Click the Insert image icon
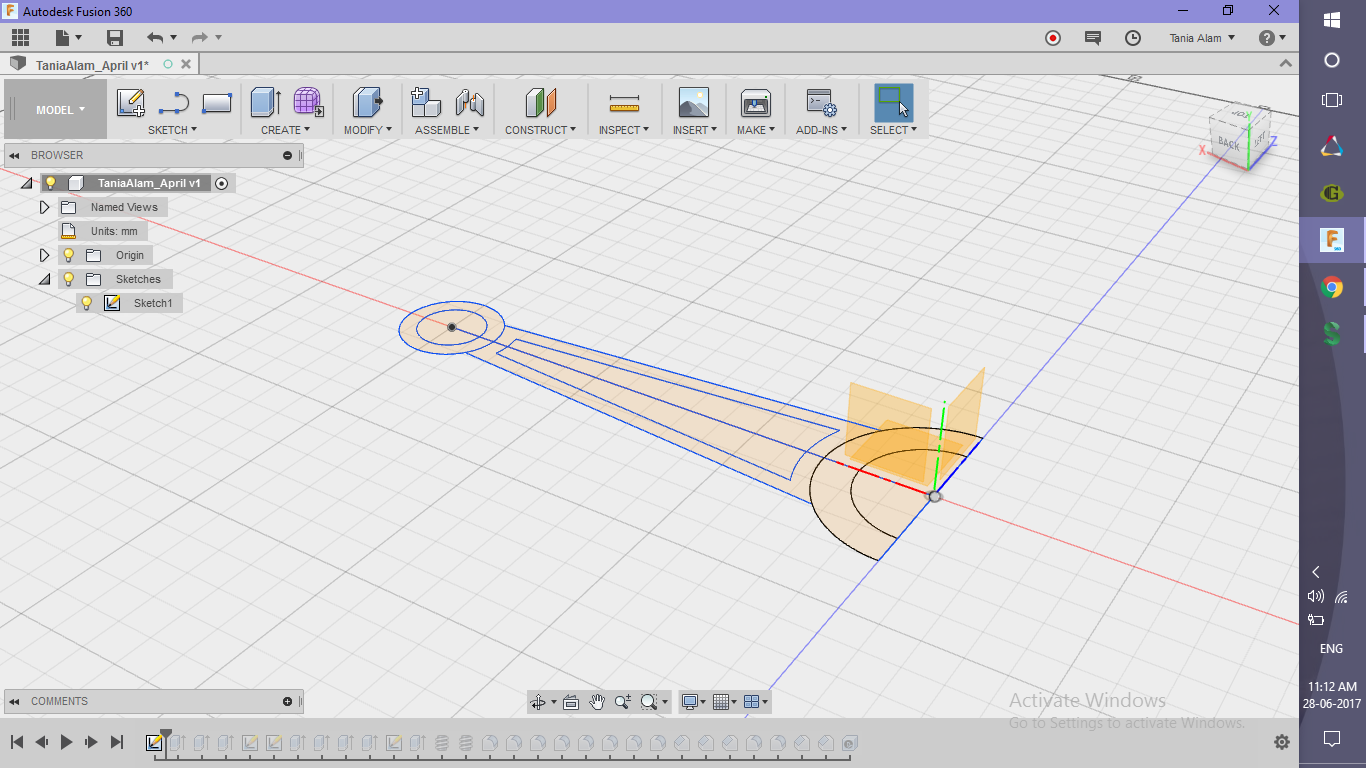 [693, 102]
